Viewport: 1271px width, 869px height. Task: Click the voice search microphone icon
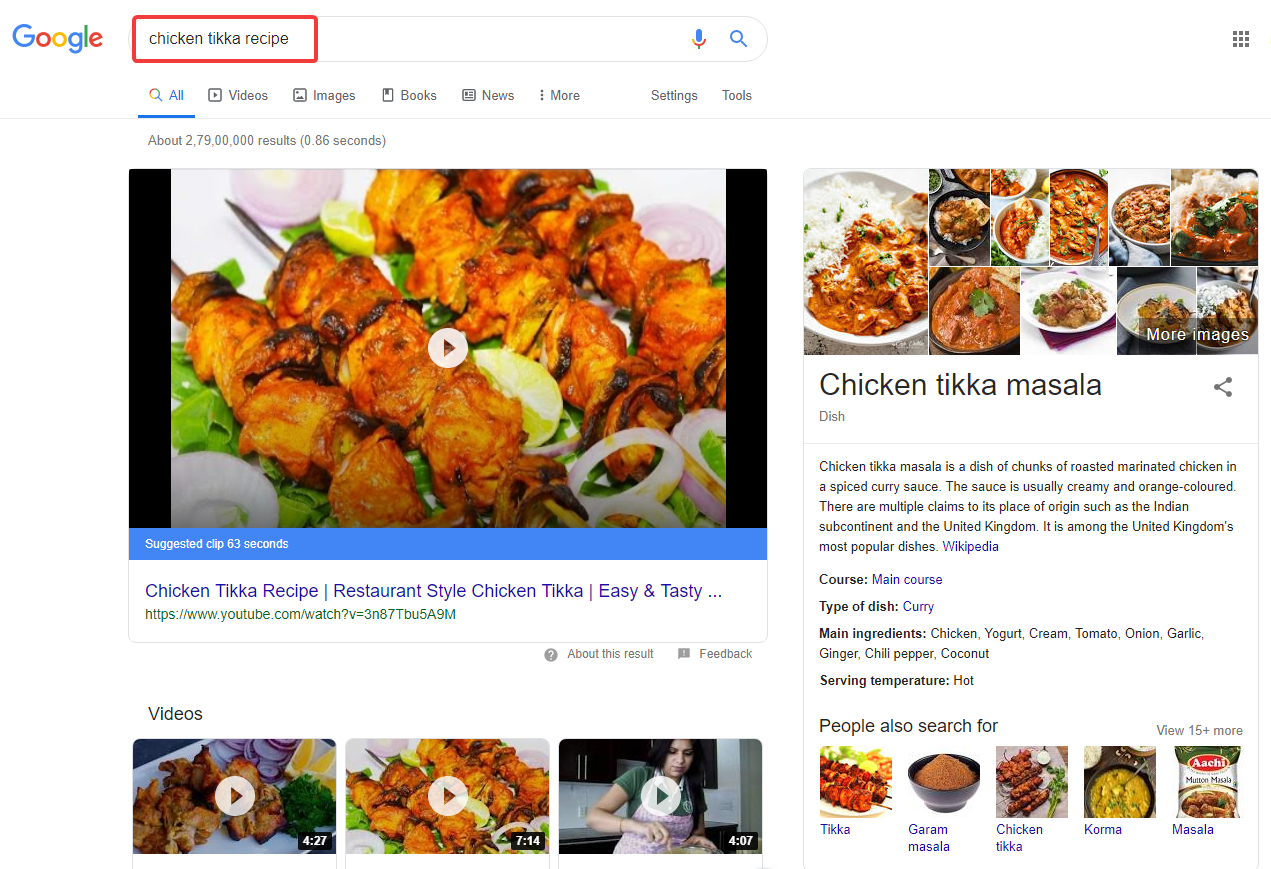[x=698, y=39]
